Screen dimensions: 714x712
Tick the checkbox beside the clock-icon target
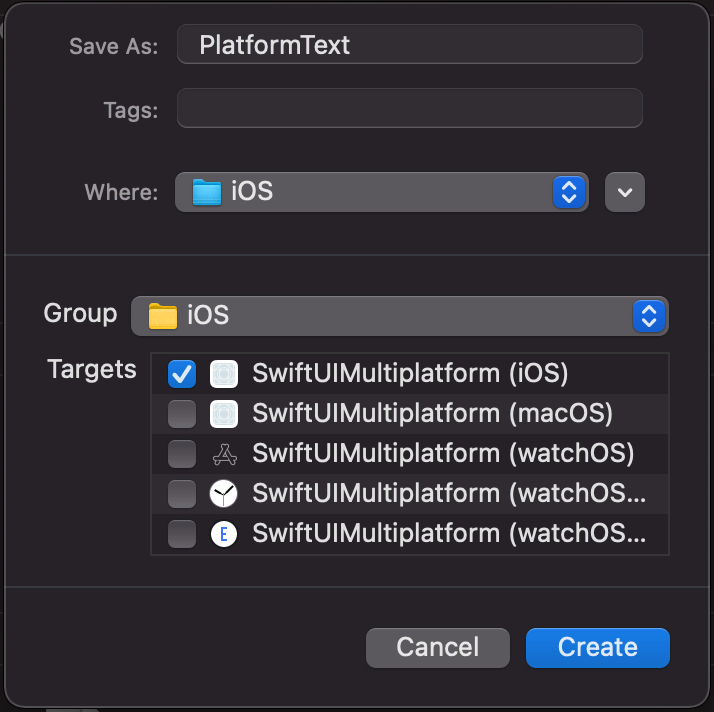(182, 494)
